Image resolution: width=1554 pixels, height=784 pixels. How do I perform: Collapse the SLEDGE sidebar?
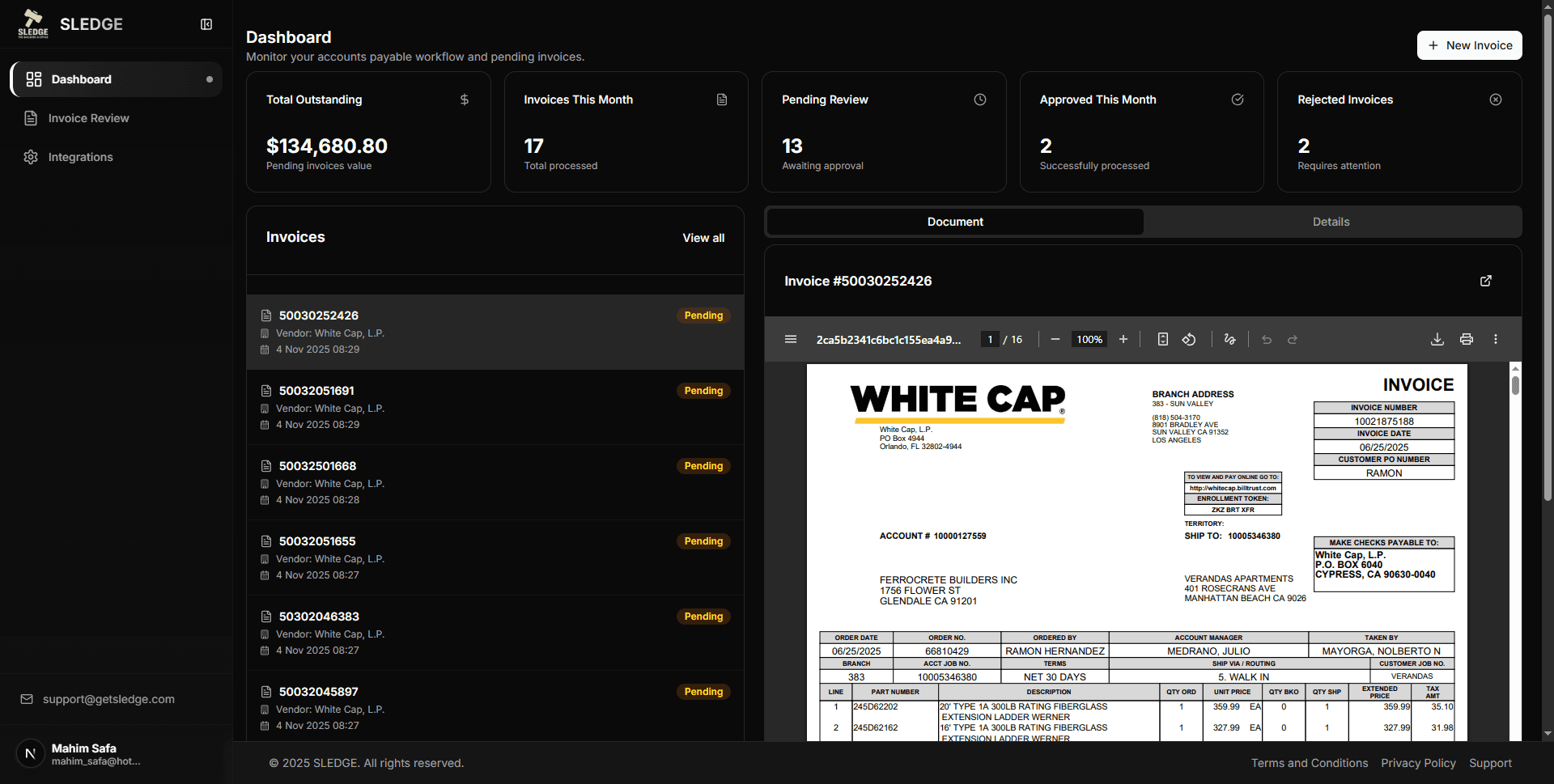coord(206,24)
